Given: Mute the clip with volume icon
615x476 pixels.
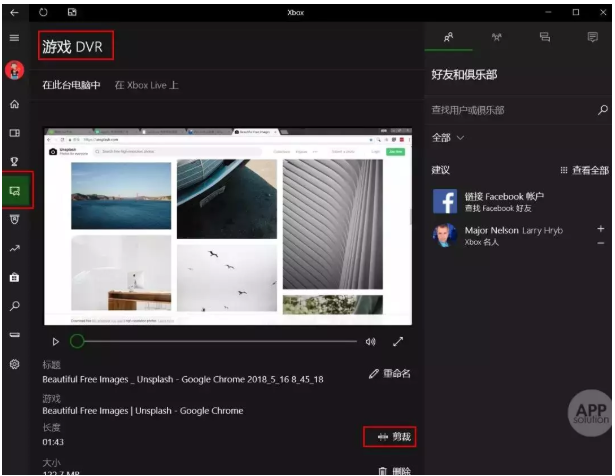Looking at the screenshot, I should (x=371, y=342).
